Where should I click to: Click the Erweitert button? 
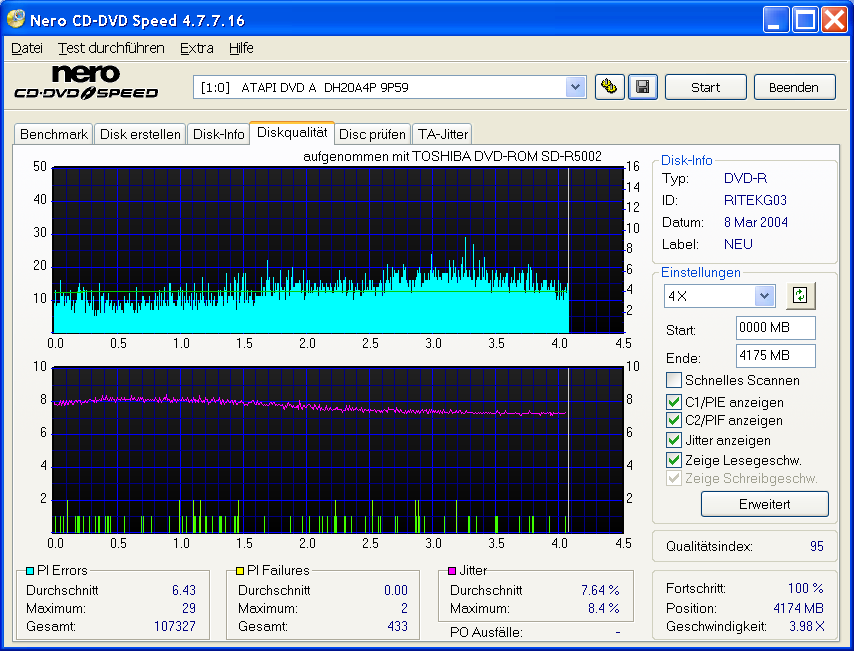click(764, 504)
